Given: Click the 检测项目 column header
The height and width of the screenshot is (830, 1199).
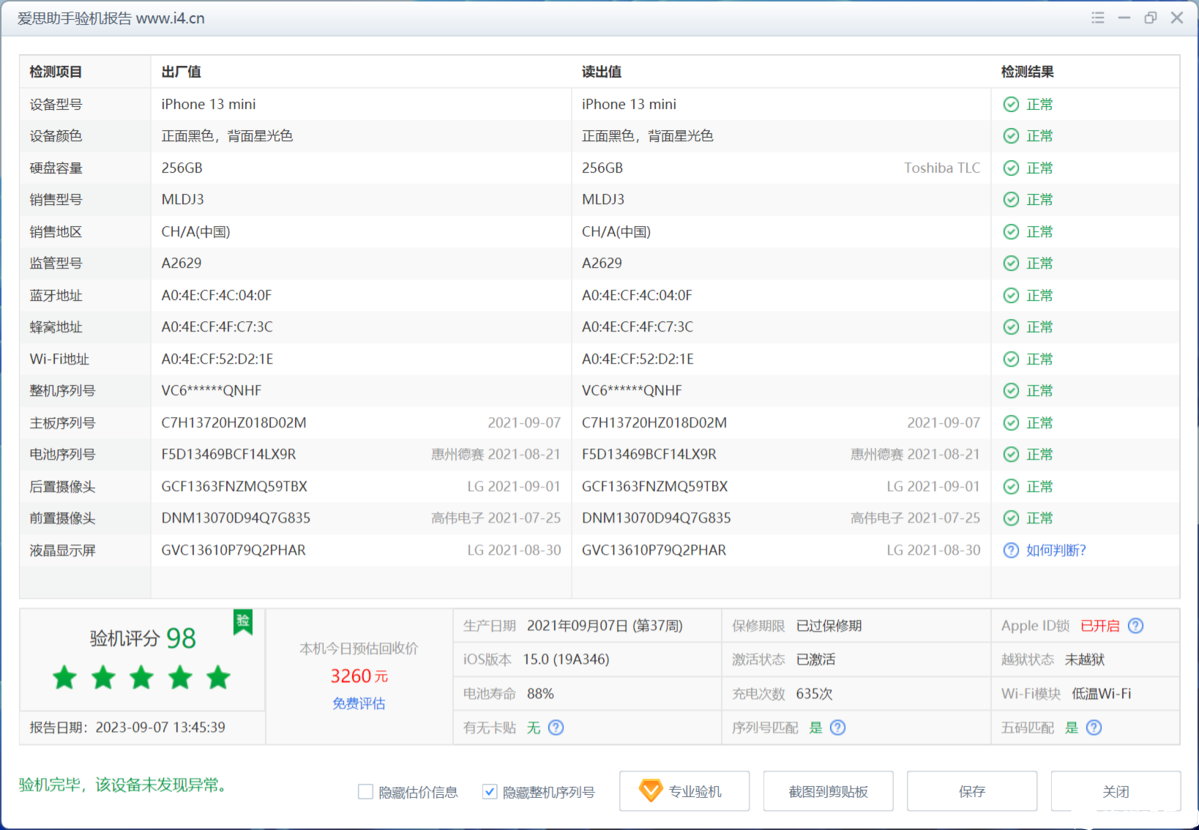Looking at the screenshot, I should 56,72.
